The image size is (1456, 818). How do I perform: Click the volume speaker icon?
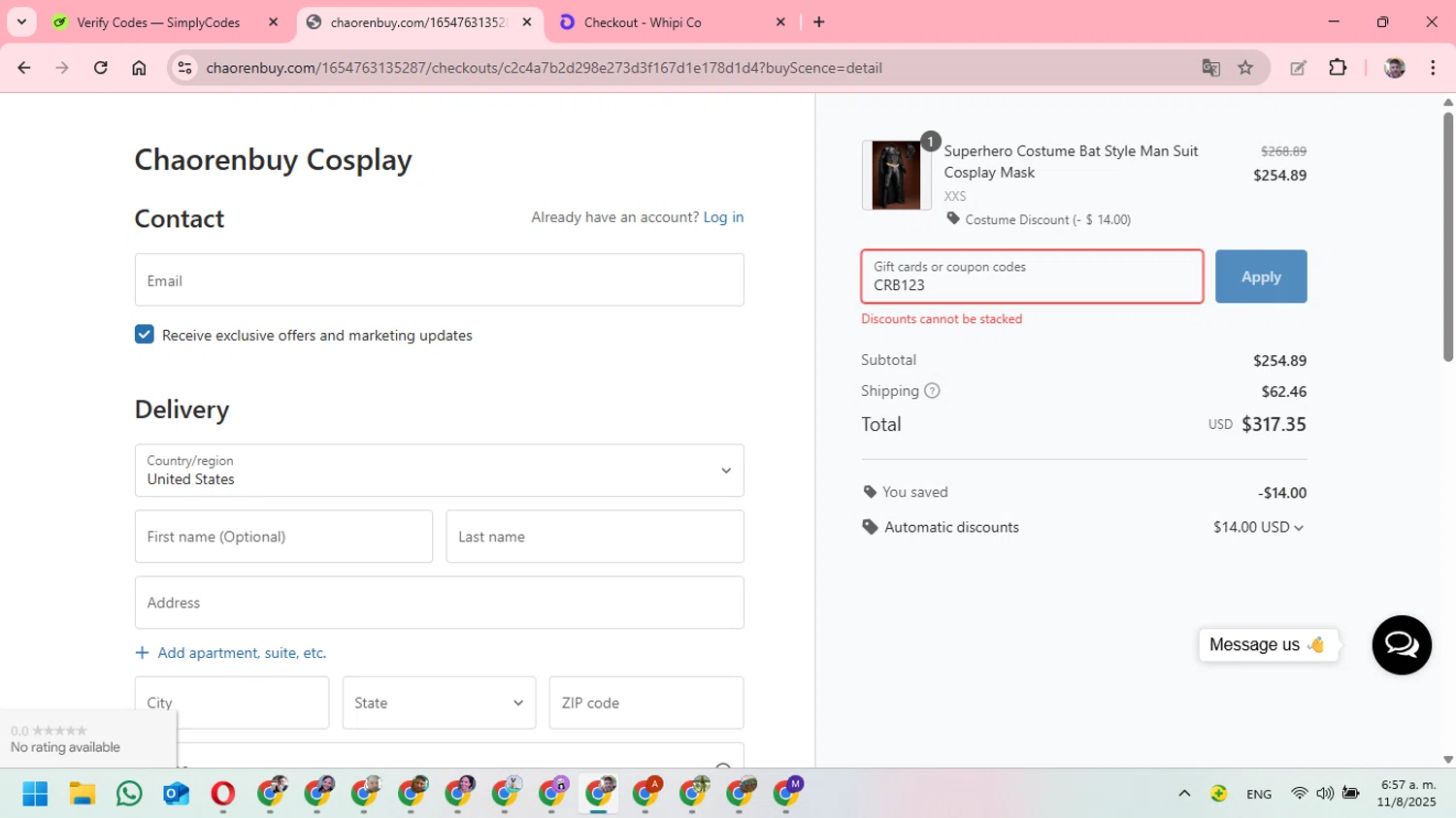click(x=1325, y=794)
